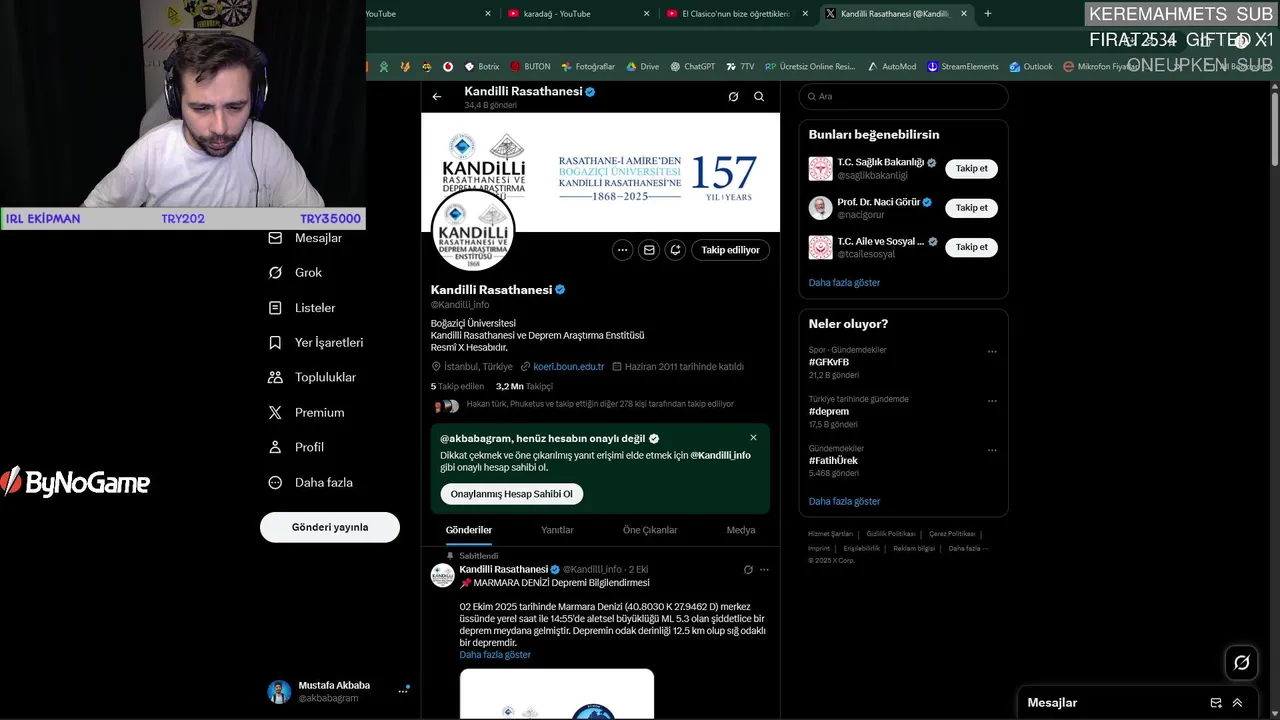Click the floating Grok button at bottom right
The width and height of the screenshot is (1280, 720).
pyautogui.click(x=1242, y=662)
